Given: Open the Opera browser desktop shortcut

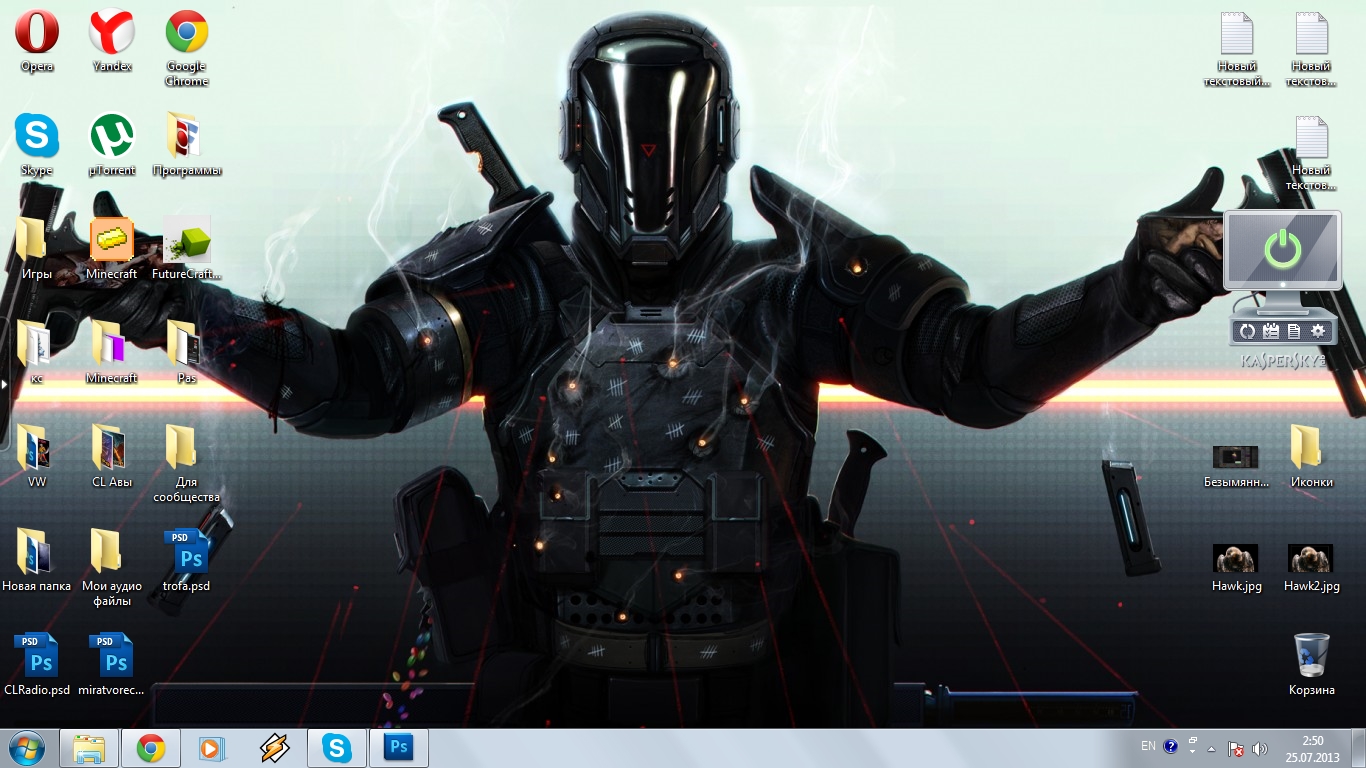Looking at the screenshot, I should pos(37,40).
